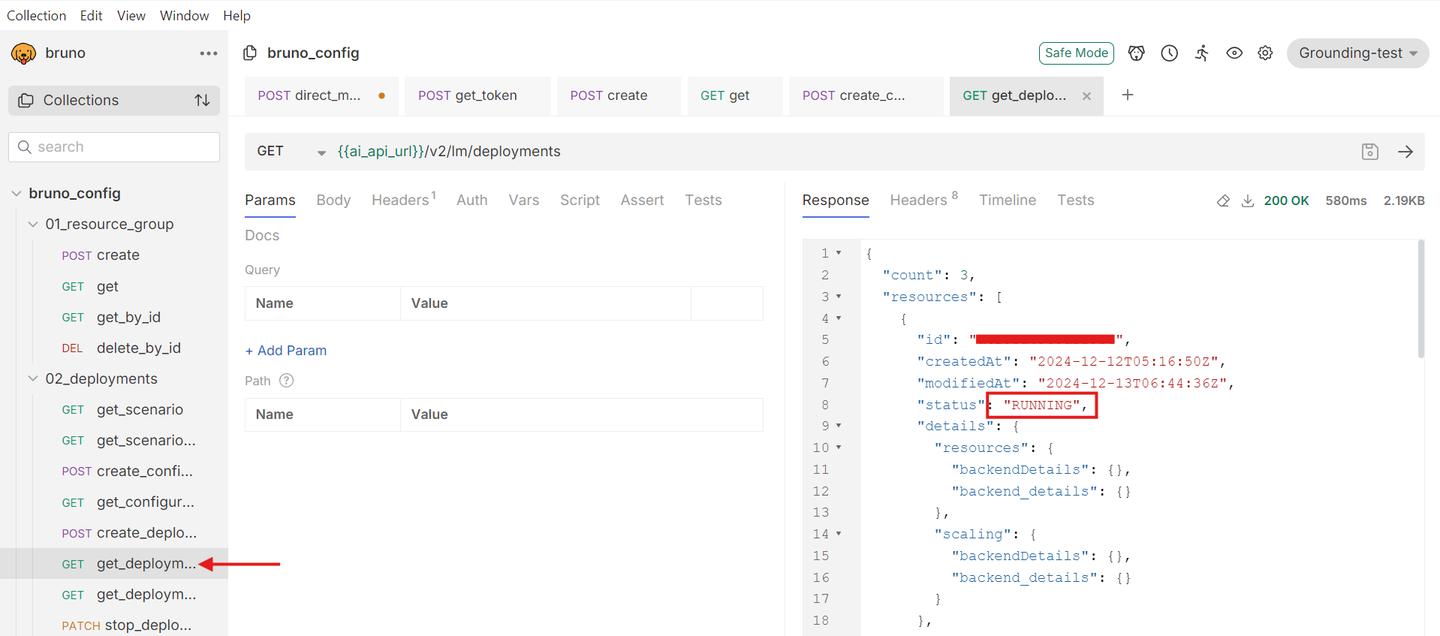Click the search magnifier icon
Viewport: 1440px width, 636px height.
[x=24, y=147]
